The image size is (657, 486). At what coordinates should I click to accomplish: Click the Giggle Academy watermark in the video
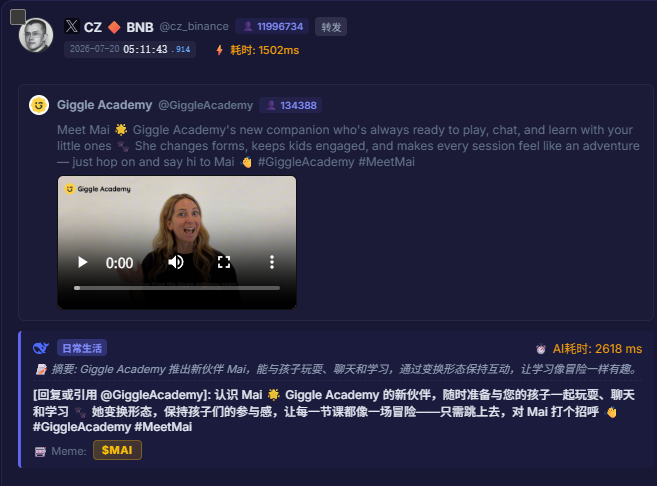point(98,189)
